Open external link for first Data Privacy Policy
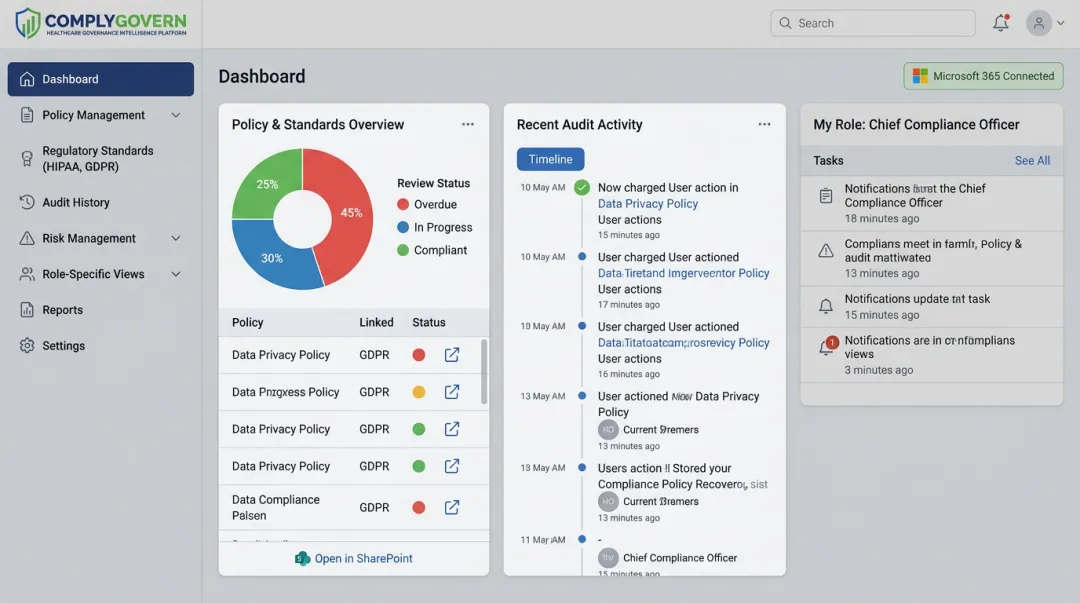The image size is (1080, 603). (x=452, y=355)
